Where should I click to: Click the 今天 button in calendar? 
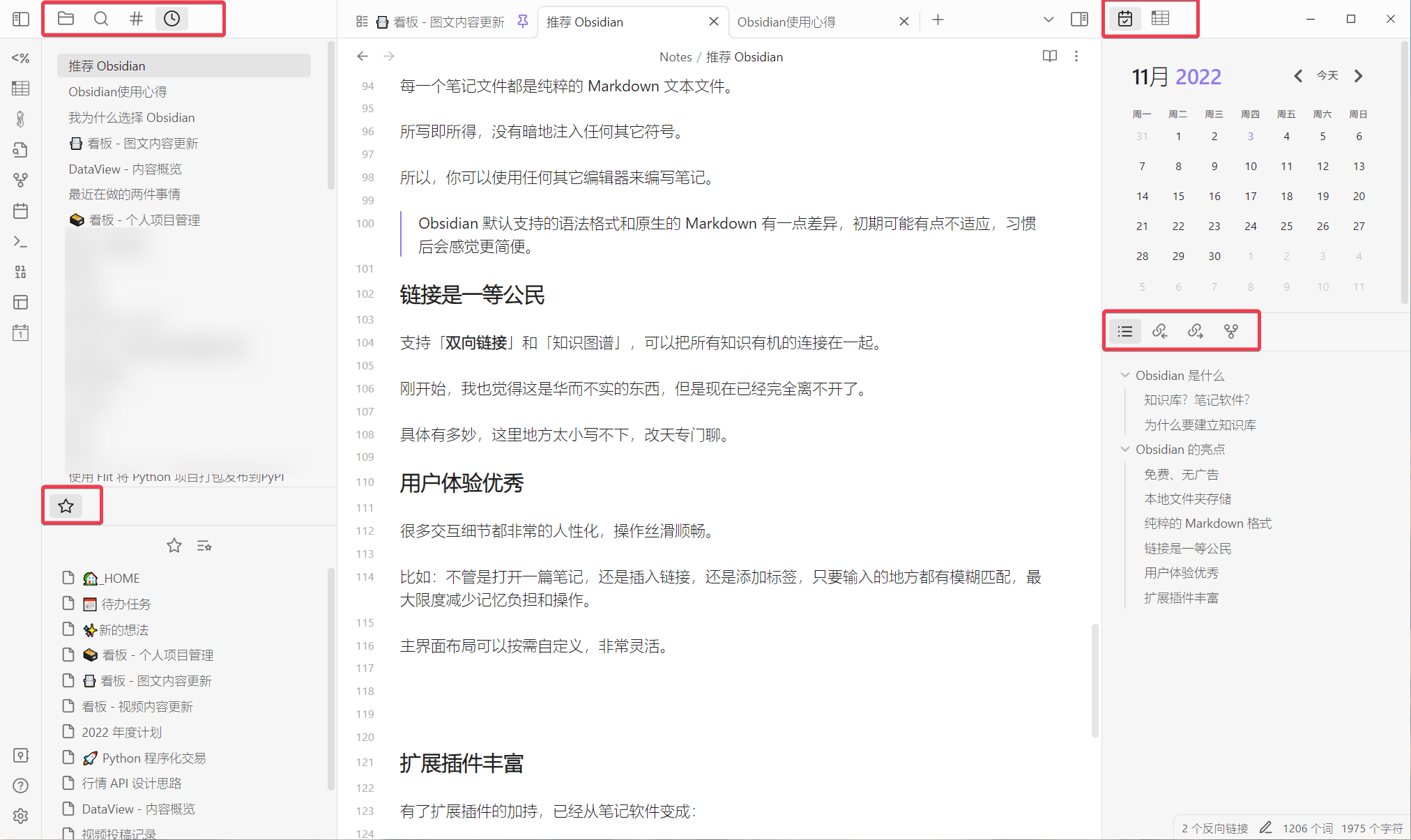1327,75
